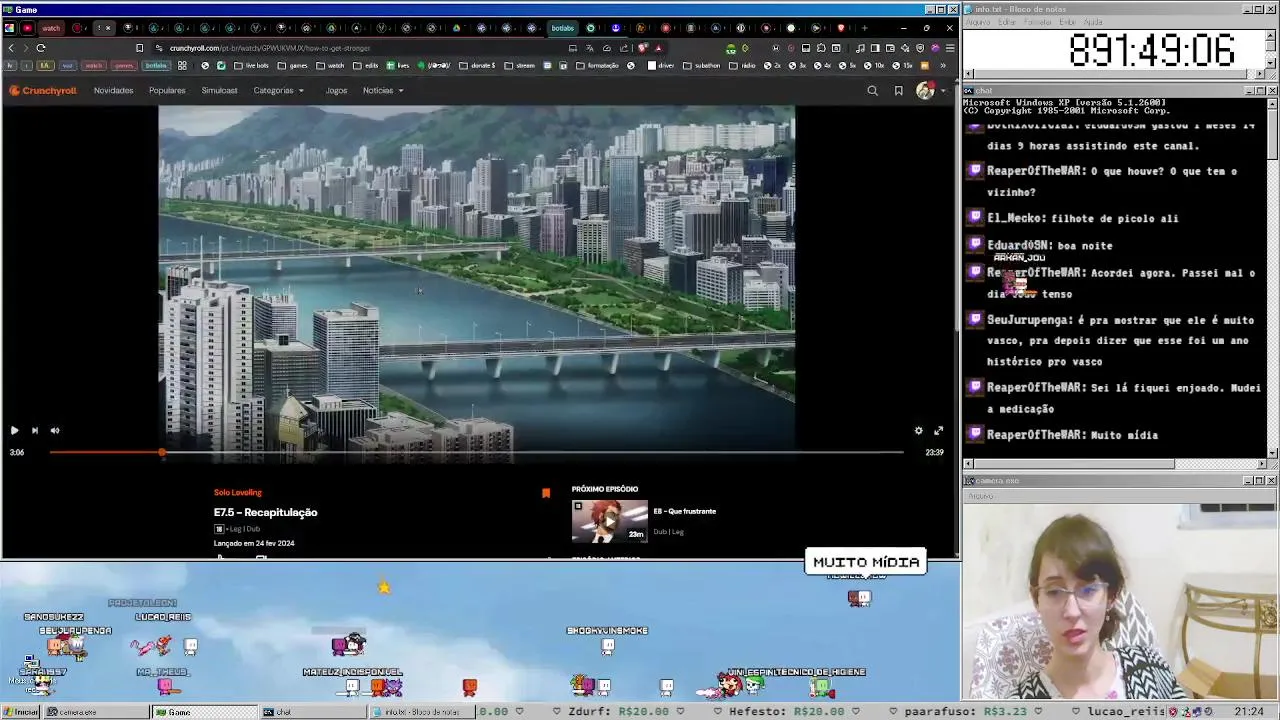
Task: Open Populares page
Action: click(167, 91)
